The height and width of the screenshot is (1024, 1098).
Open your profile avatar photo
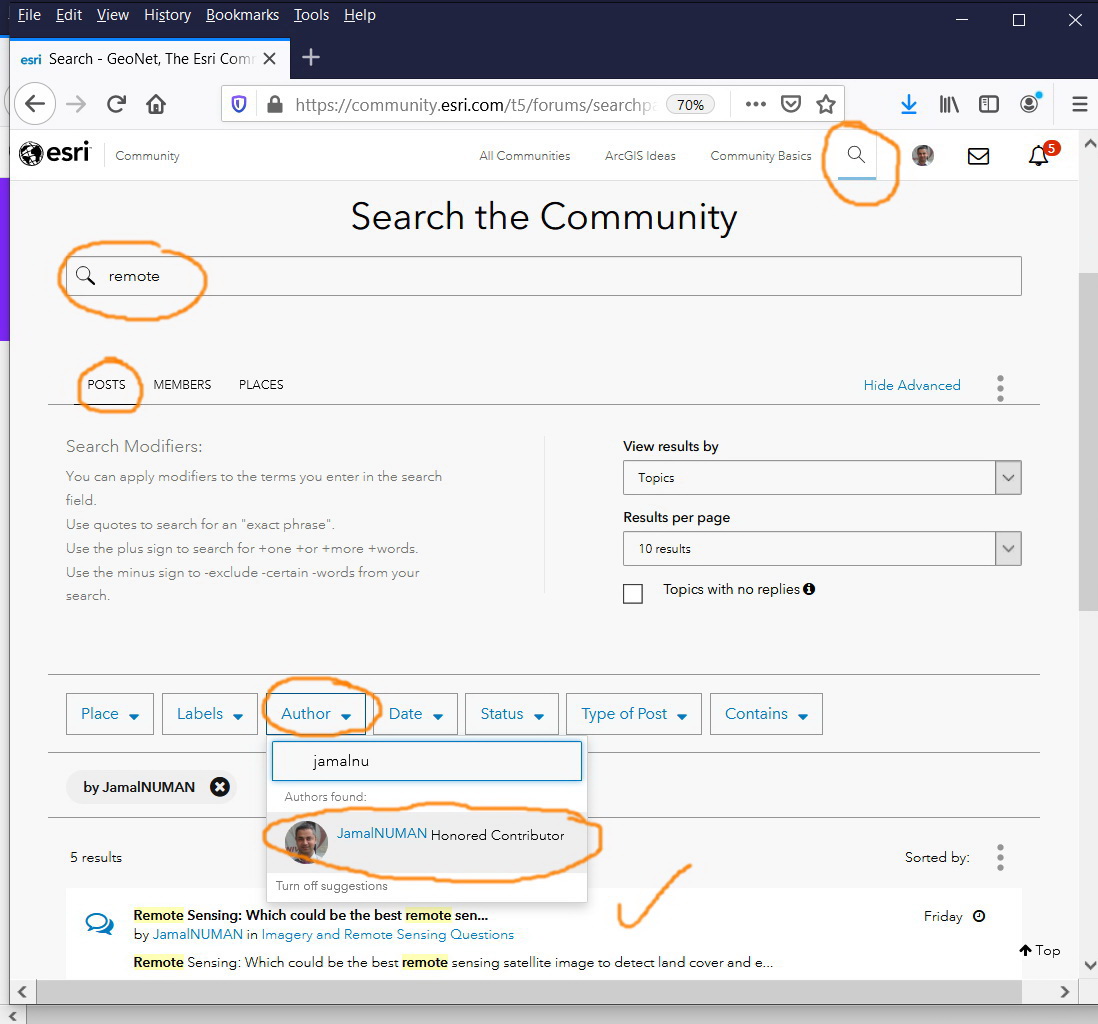(x=922, y=155)
